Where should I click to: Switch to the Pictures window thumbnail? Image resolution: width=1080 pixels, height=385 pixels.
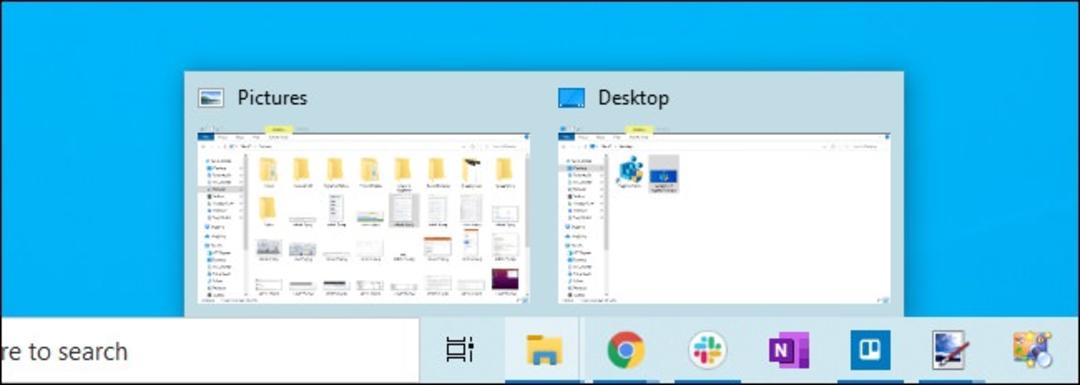[364, 214]
